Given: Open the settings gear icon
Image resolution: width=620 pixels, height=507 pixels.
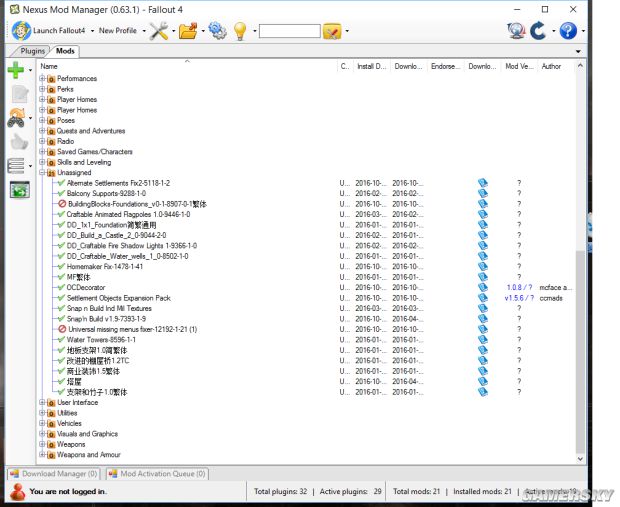Looking at the screenshot, I should tap(216, 31).
